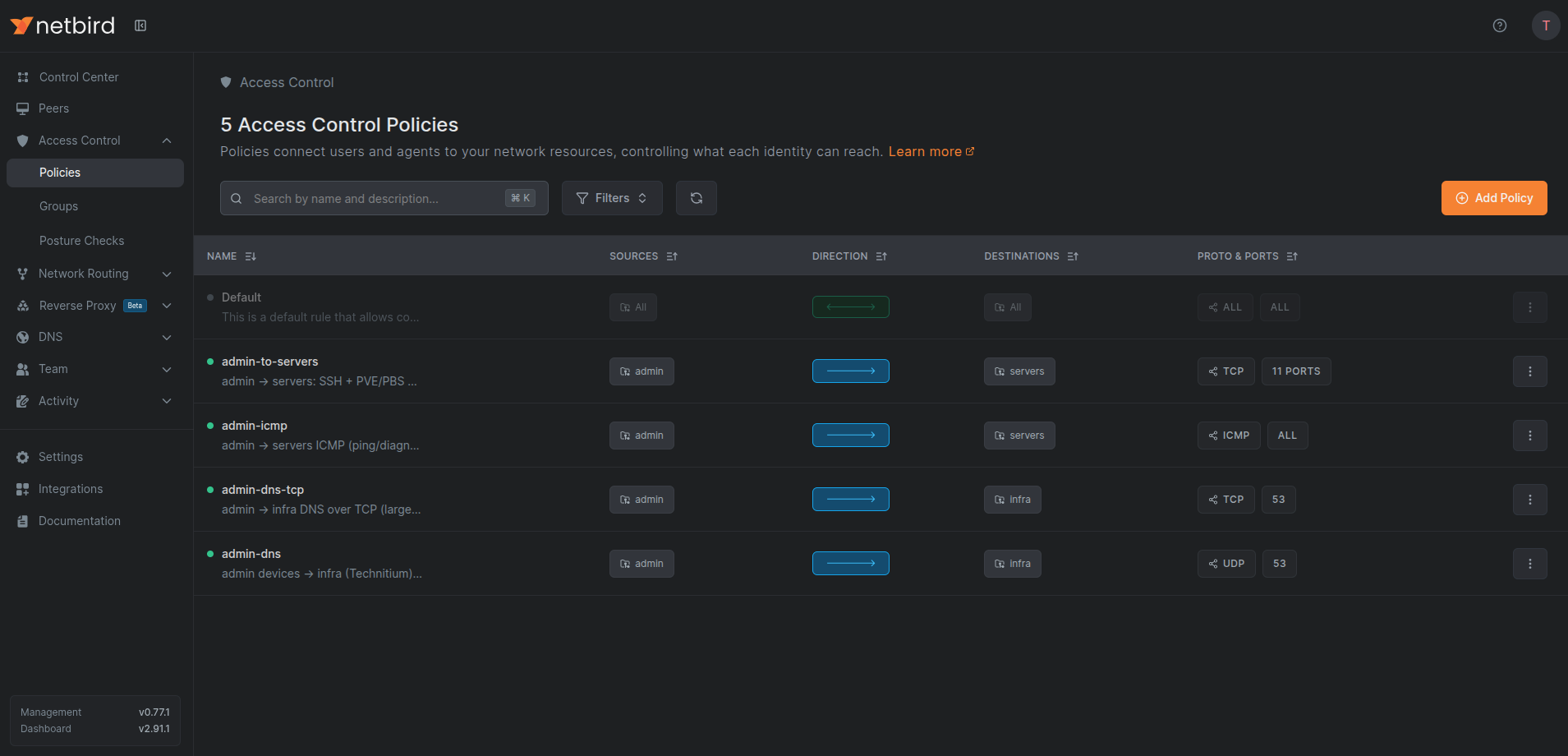1568x756 pixels.
Task: Click the netbird logo
Action: [x=62, y=25]
